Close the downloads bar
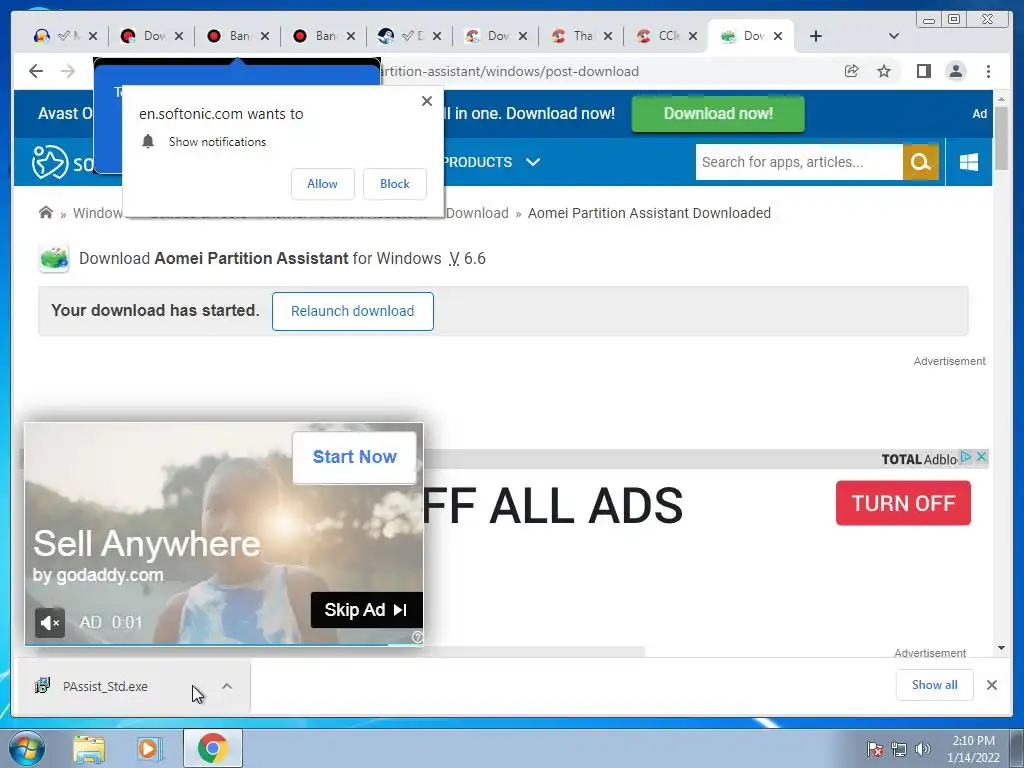The width and height of the screenshot is (1024, 768). (x=992, y=685)
